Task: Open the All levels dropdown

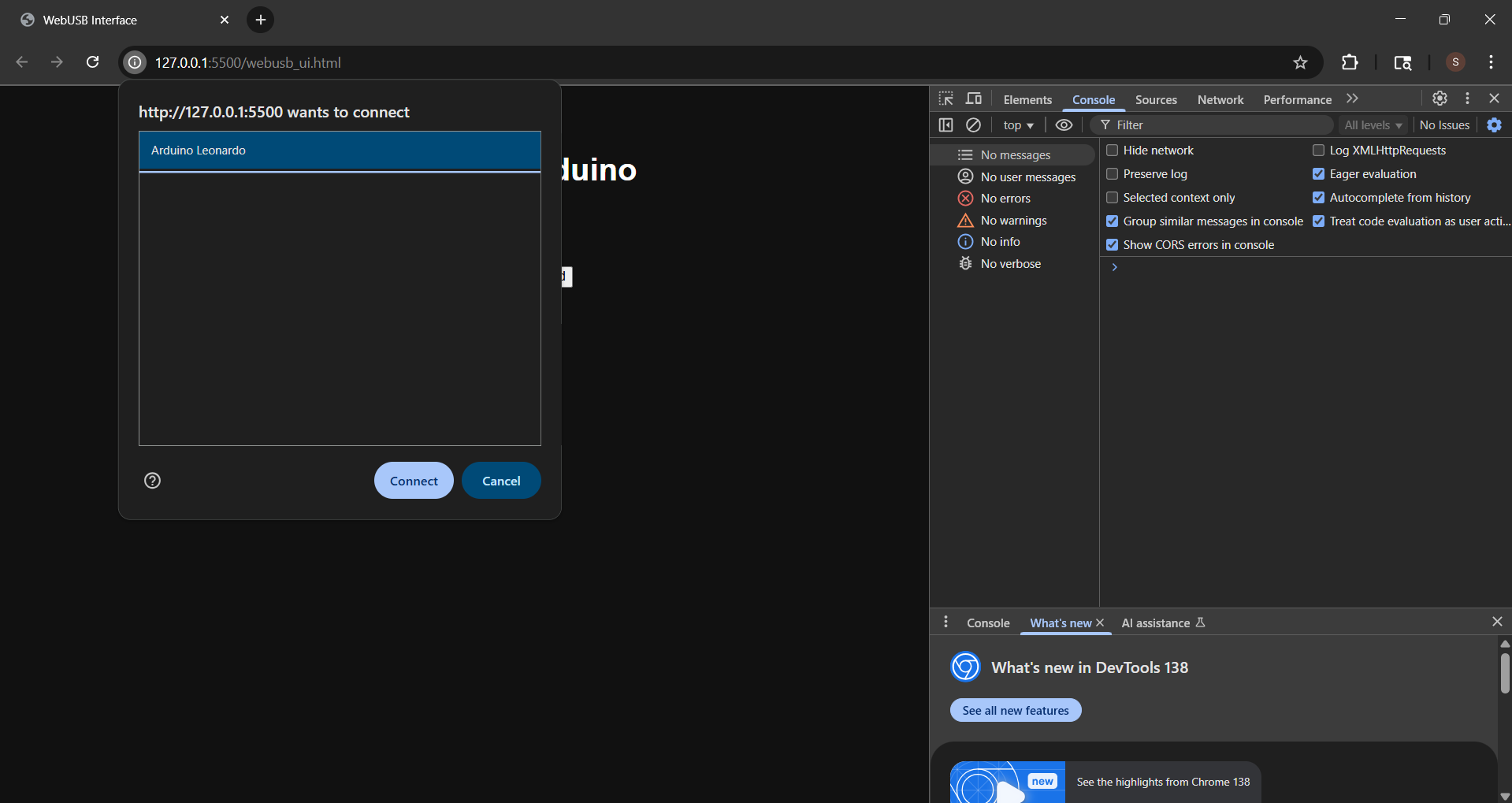Action: [x=1373, y=125]
